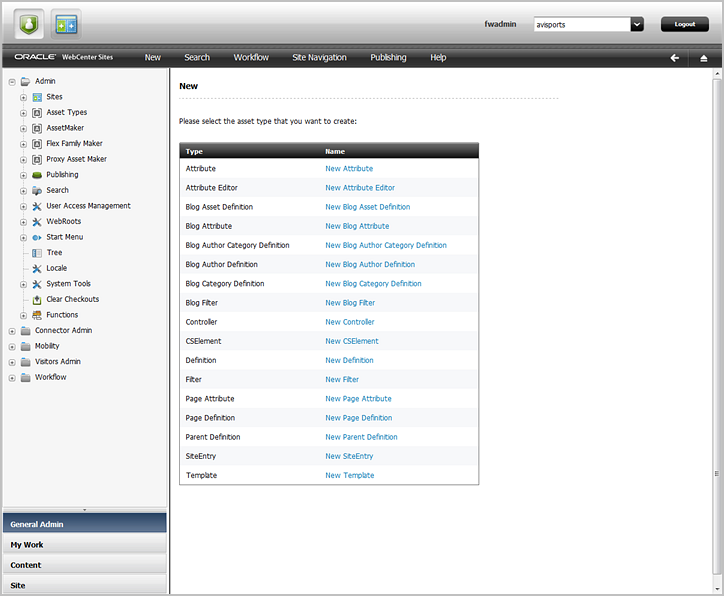Viewport: 724px width, 596px height.
Task: Expand the System Tools tree node
Action: point(24,285)
